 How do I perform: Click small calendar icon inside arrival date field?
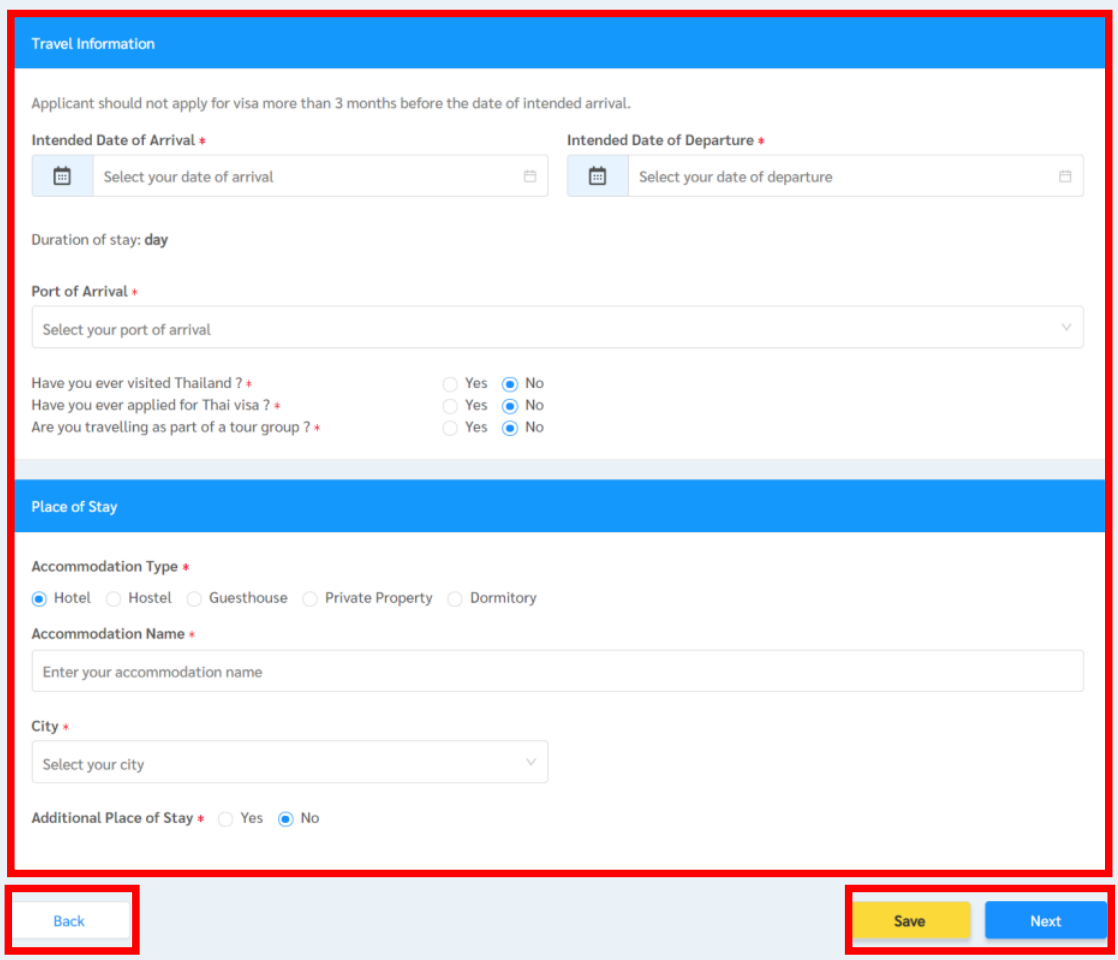(530, 176)
